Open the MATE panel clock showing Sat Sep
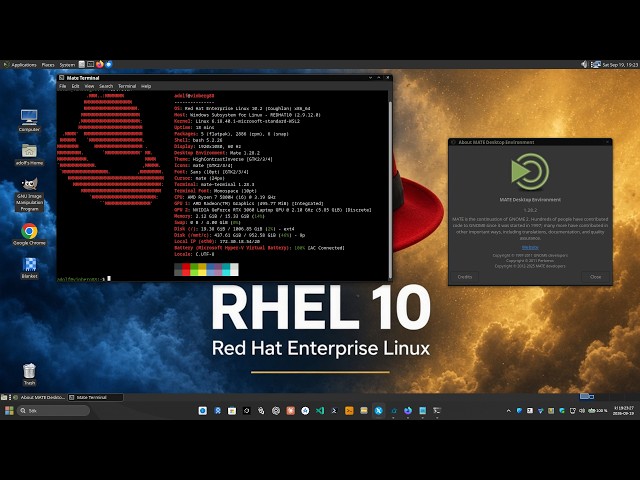Screen dimensions: 640x480 point(620,64)
